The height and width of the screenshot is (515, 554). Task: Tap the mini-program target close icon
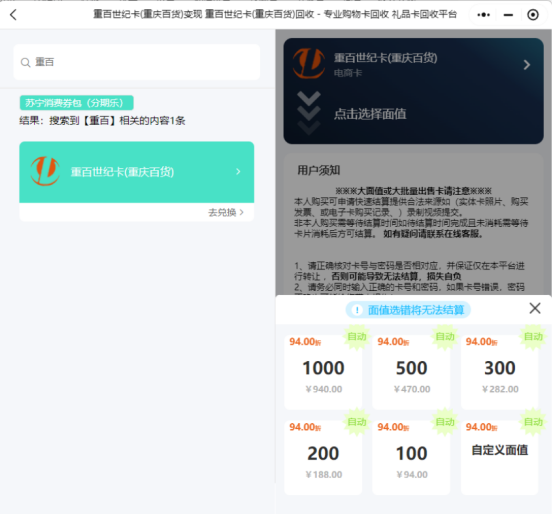coord(533,15)
